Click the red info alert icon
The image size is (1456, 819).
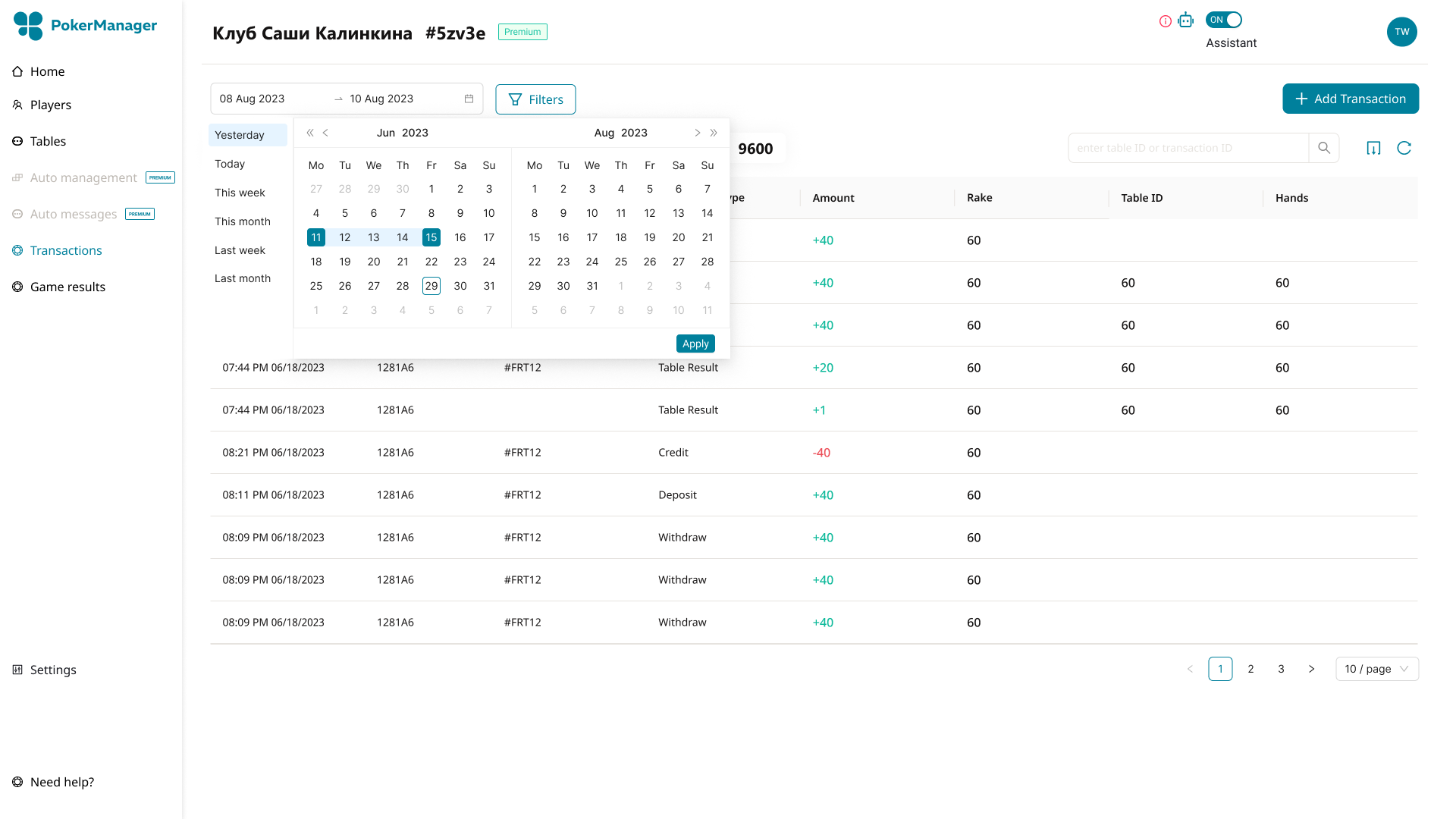pos(1166,21)
